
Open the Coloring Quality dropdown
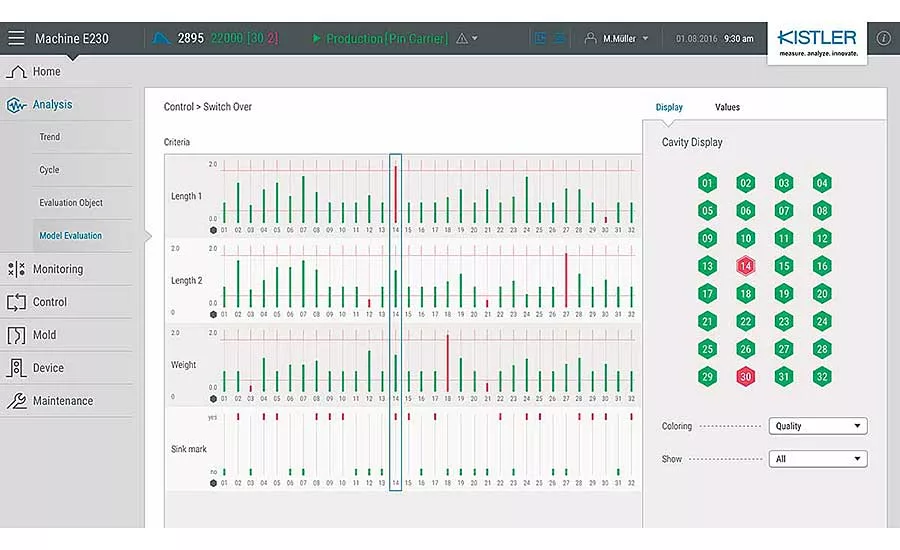[x=818, y=426]
